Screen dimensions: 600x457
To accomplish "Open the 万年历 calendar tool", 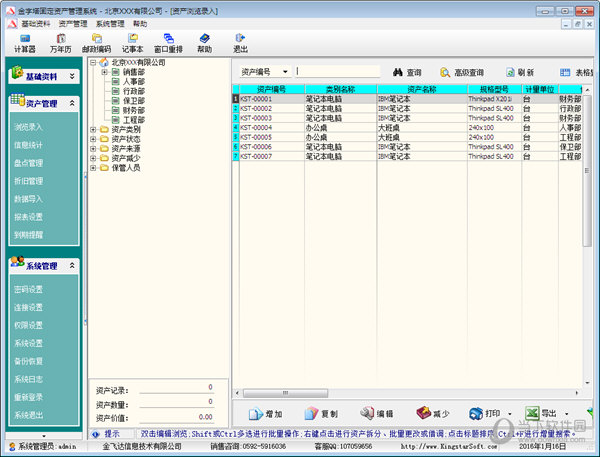I will click(x=60, y=43).
